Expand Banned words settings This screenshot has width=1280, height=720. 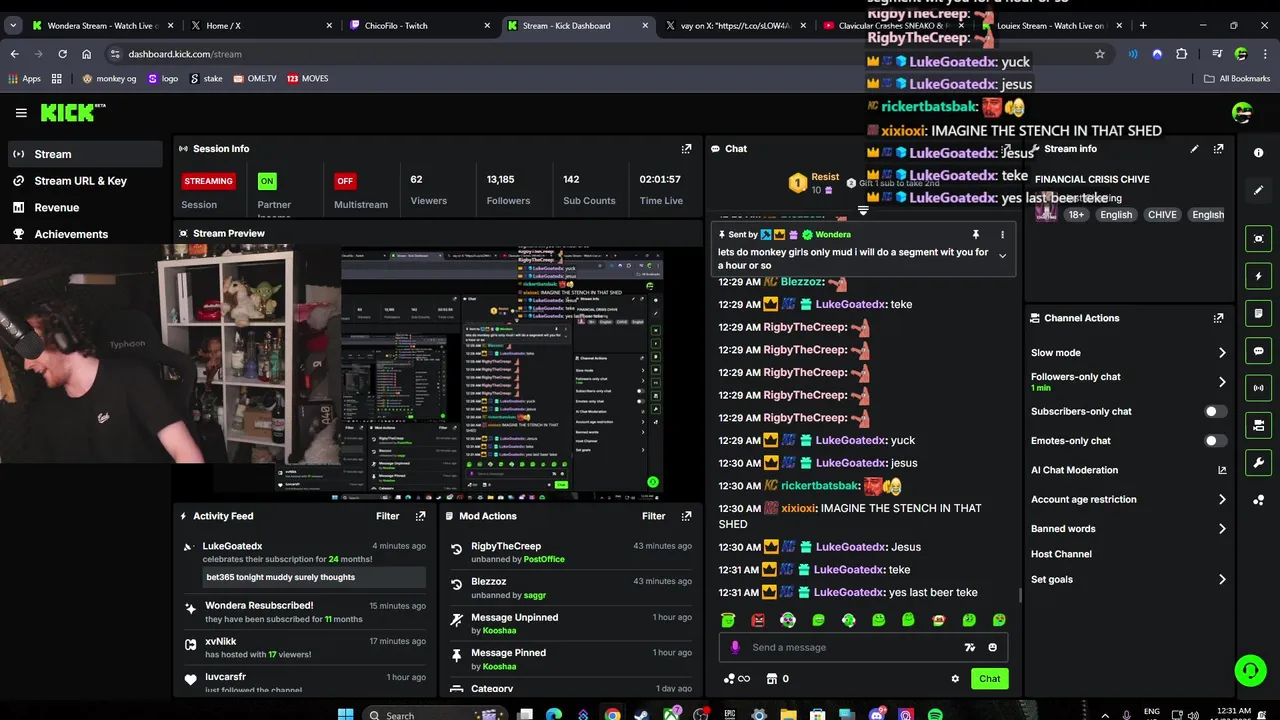point(1222,529)
